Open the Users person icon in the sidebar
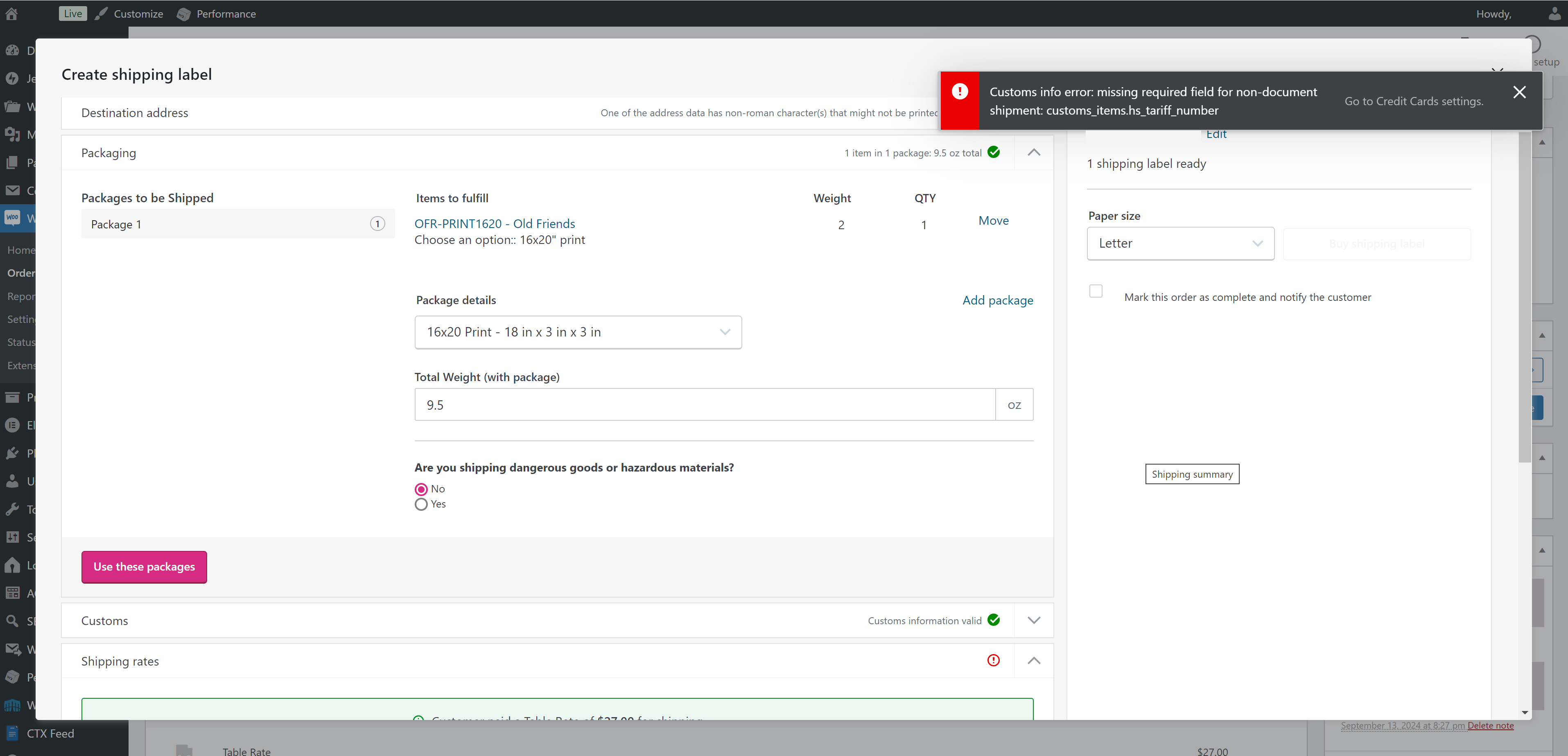Screen dimensions: 1568x756 click(x=12, y=481)
